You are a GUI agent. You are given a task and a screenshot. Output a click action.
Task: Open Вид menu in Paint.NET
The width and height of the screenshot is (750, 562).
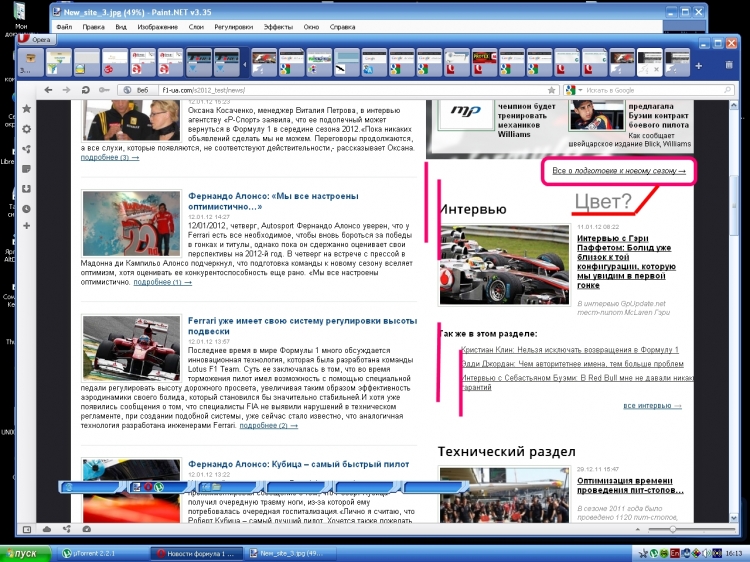(x=121, y=27)
